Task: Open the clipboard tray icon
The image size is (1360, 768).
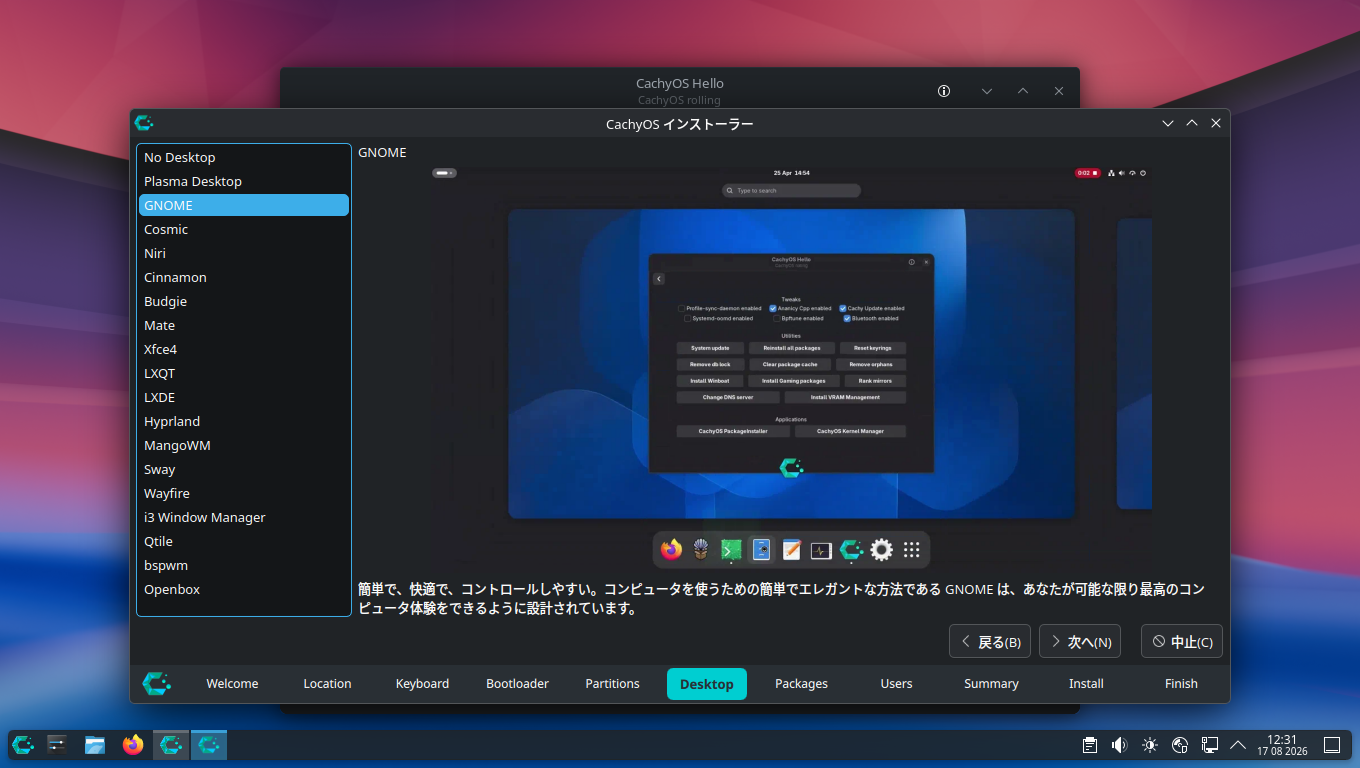Action: pyautogui.click(x=1090, y=745)
